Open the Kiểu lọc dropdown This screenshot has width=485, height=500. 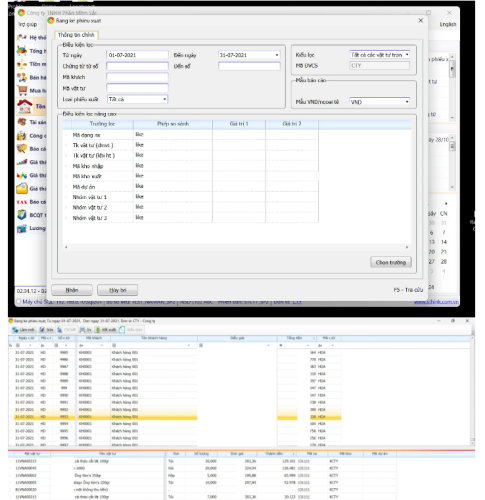click(407, 54)
